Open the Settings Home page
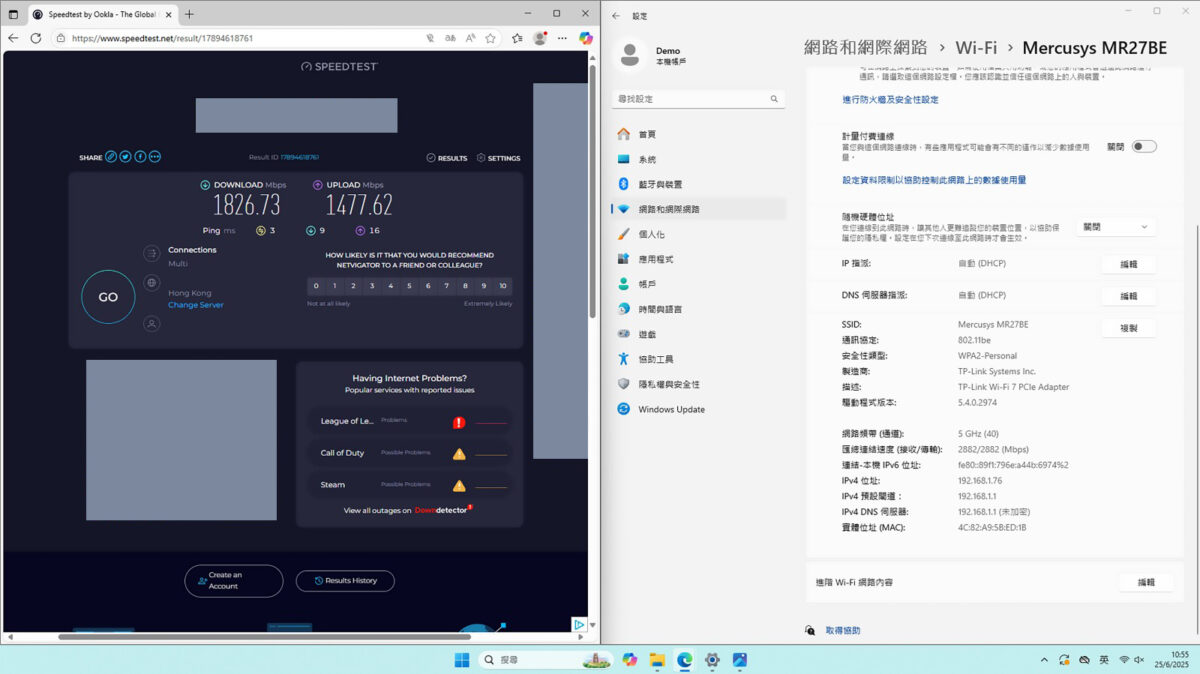 tap(698, 134)
